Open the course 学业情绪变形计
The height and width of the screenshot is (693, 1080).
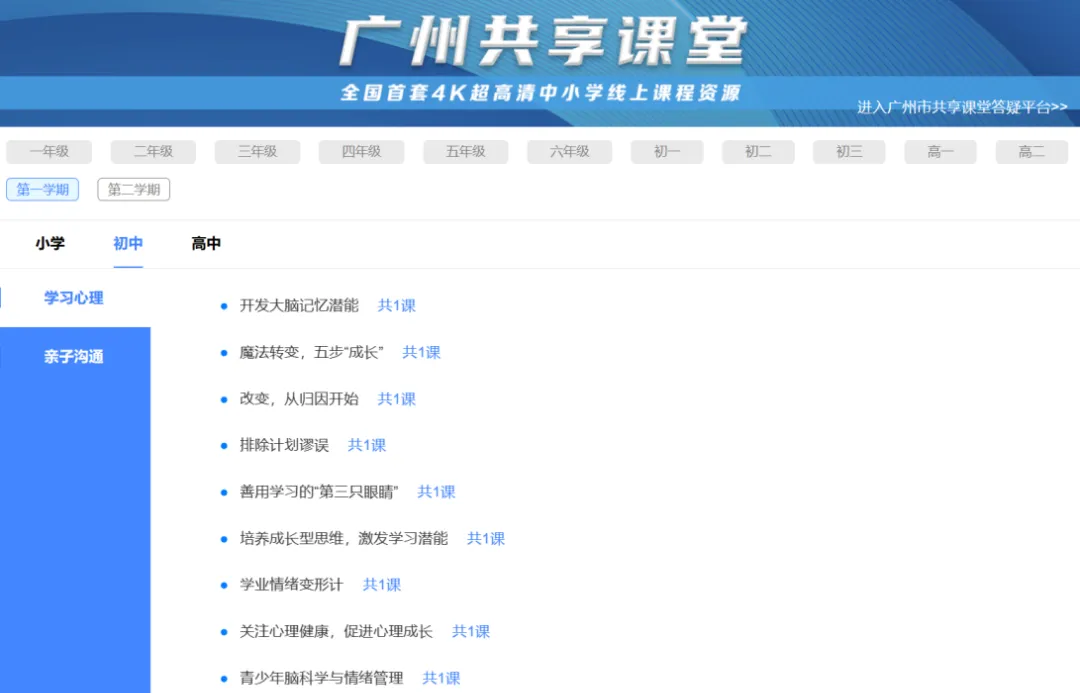coord(291,585)
